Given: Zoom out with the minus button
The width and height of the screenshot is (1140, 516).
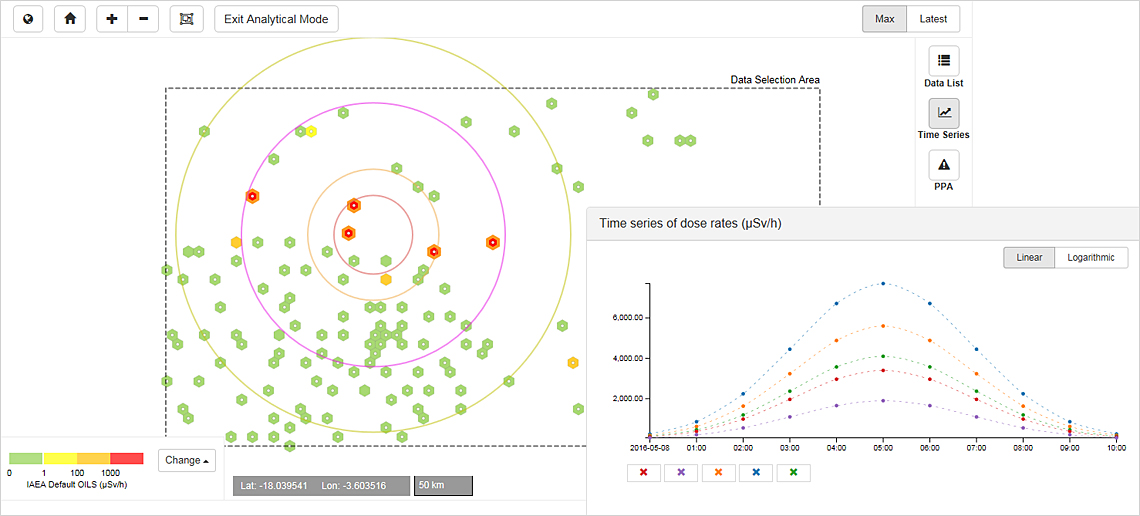Looking at the screenshot, I should tap(143, 19).
